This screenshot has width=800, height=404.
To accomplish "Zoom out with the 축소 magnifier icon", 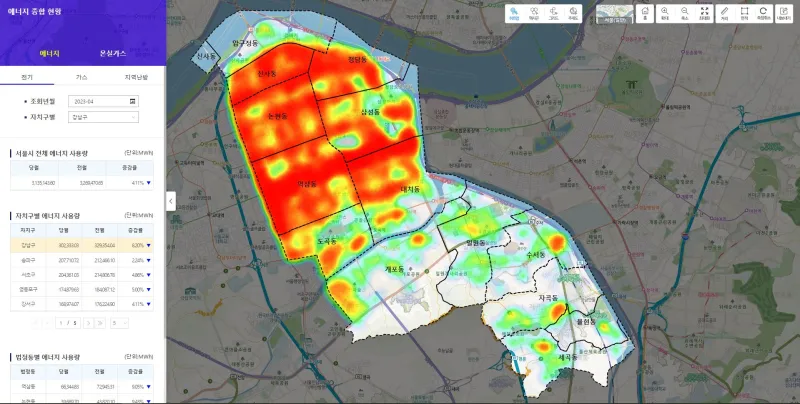I will click(x=684, y=12).
